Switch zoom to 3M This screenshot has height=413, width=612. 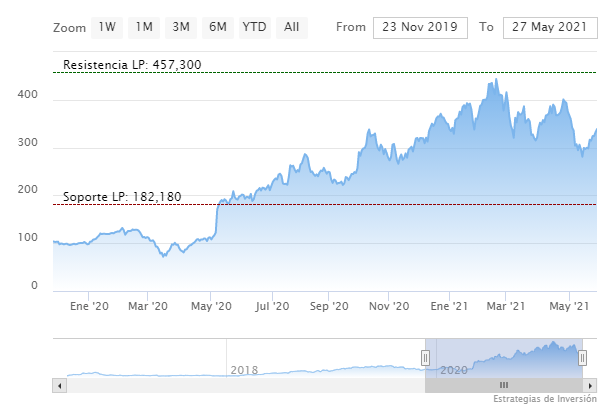click(181, 27)
